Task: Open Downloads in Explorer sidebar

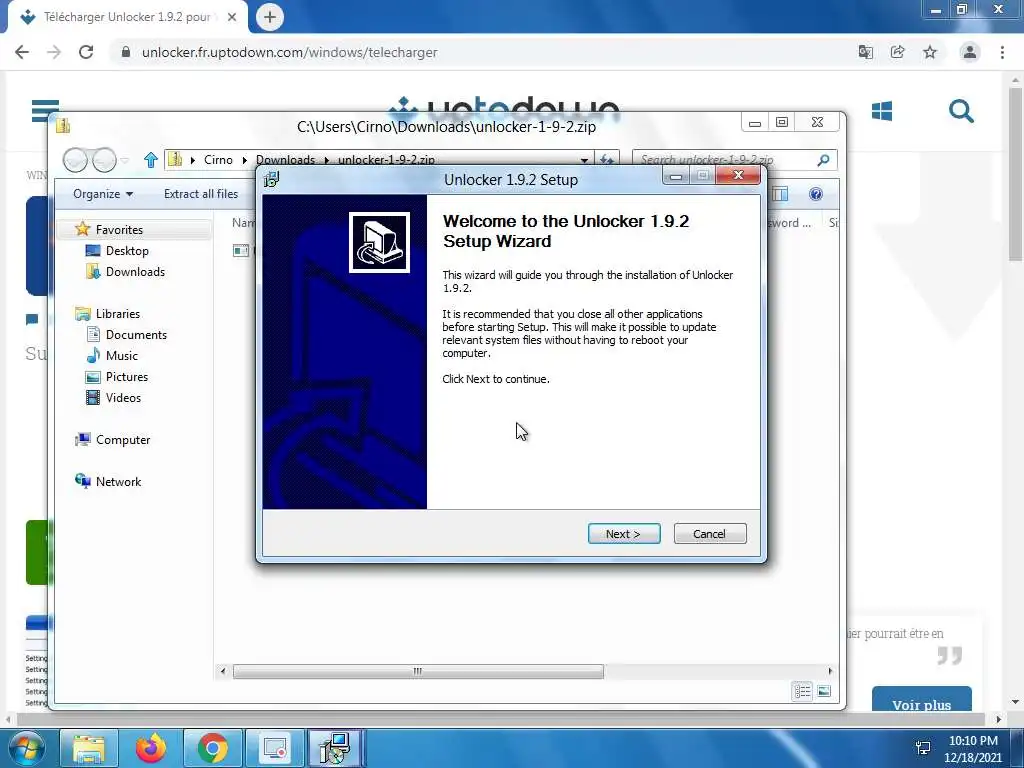Action: (x=135, y=272)
